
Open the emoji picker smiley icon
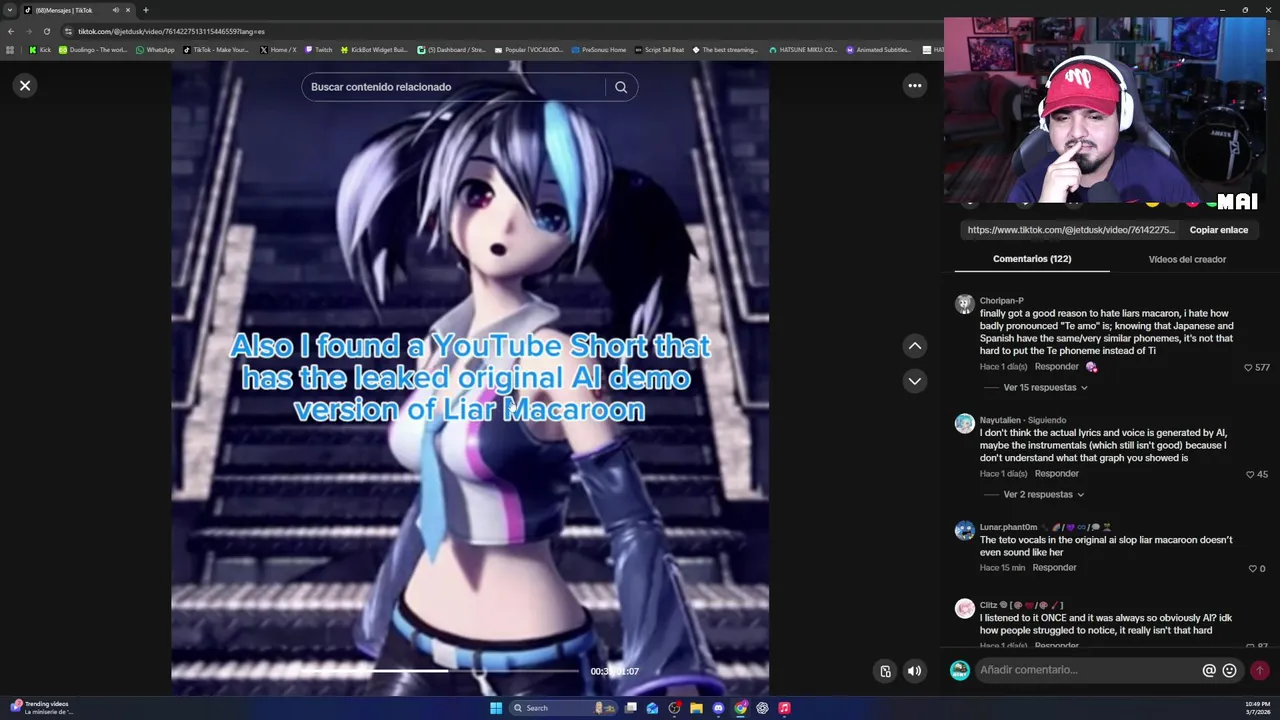pos(1229,671)
